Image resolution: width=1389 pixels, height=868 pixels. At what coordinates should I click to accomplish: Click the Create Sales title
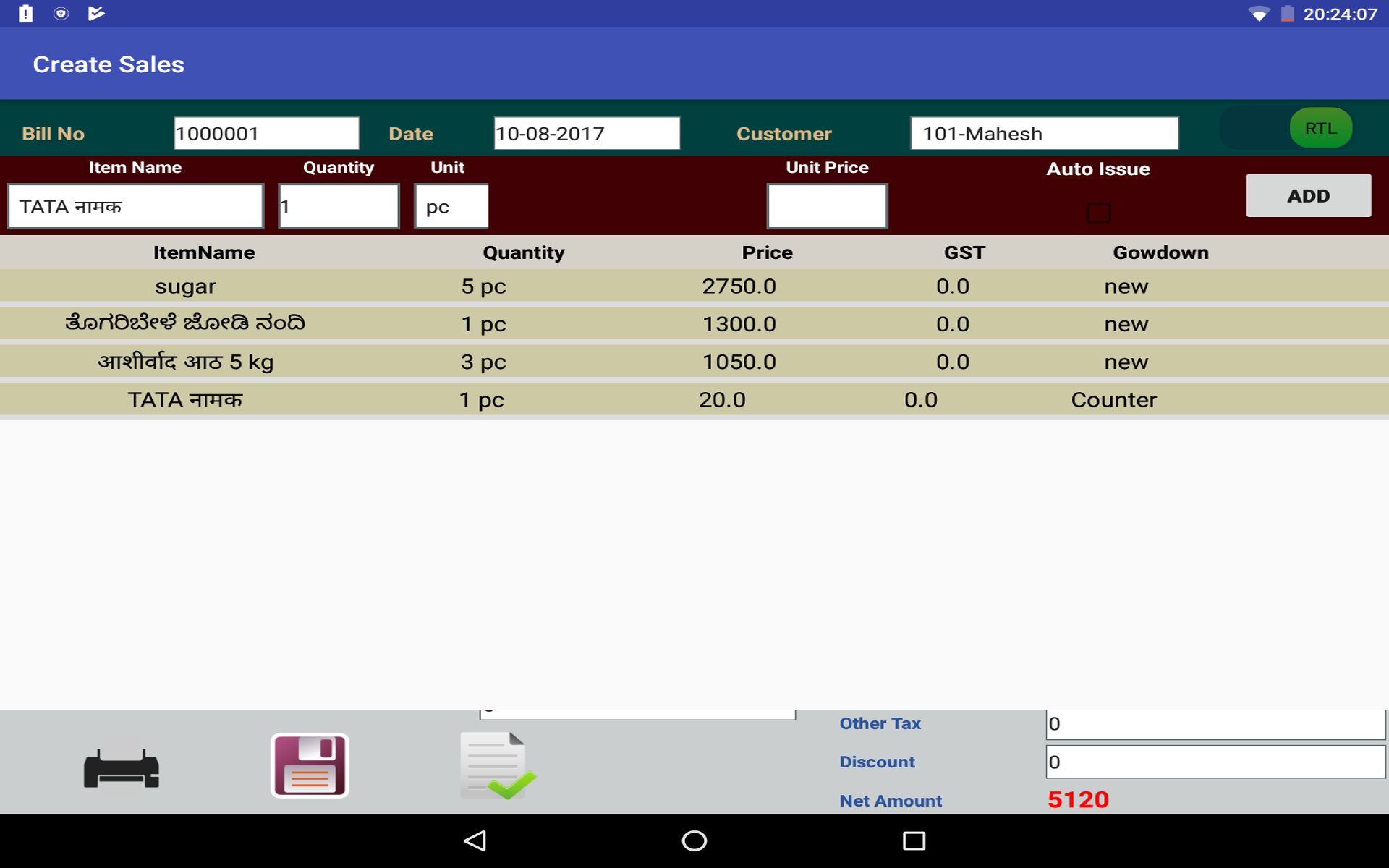click(109, 64)
